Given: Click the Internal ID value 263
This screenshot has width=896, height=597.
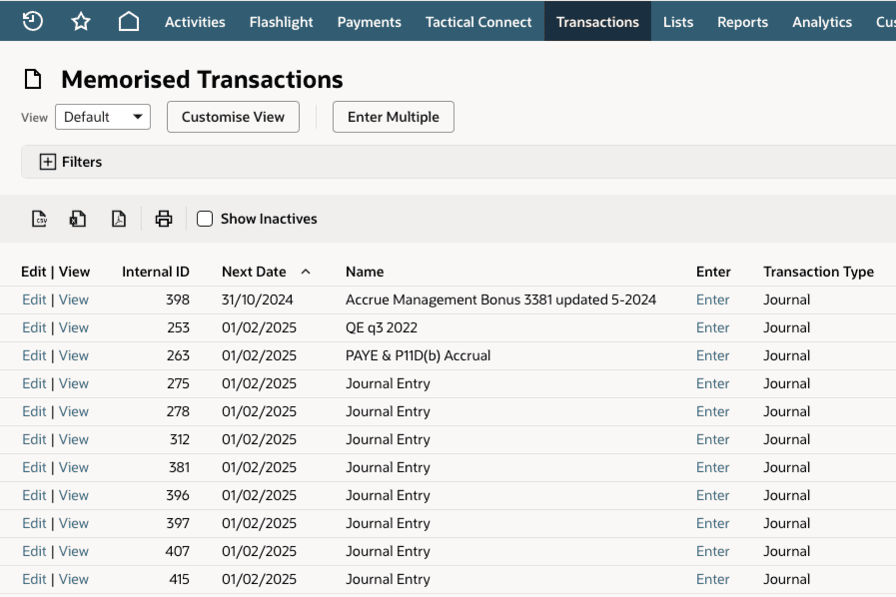Looking at the screenshot, I should coord(178,356).
